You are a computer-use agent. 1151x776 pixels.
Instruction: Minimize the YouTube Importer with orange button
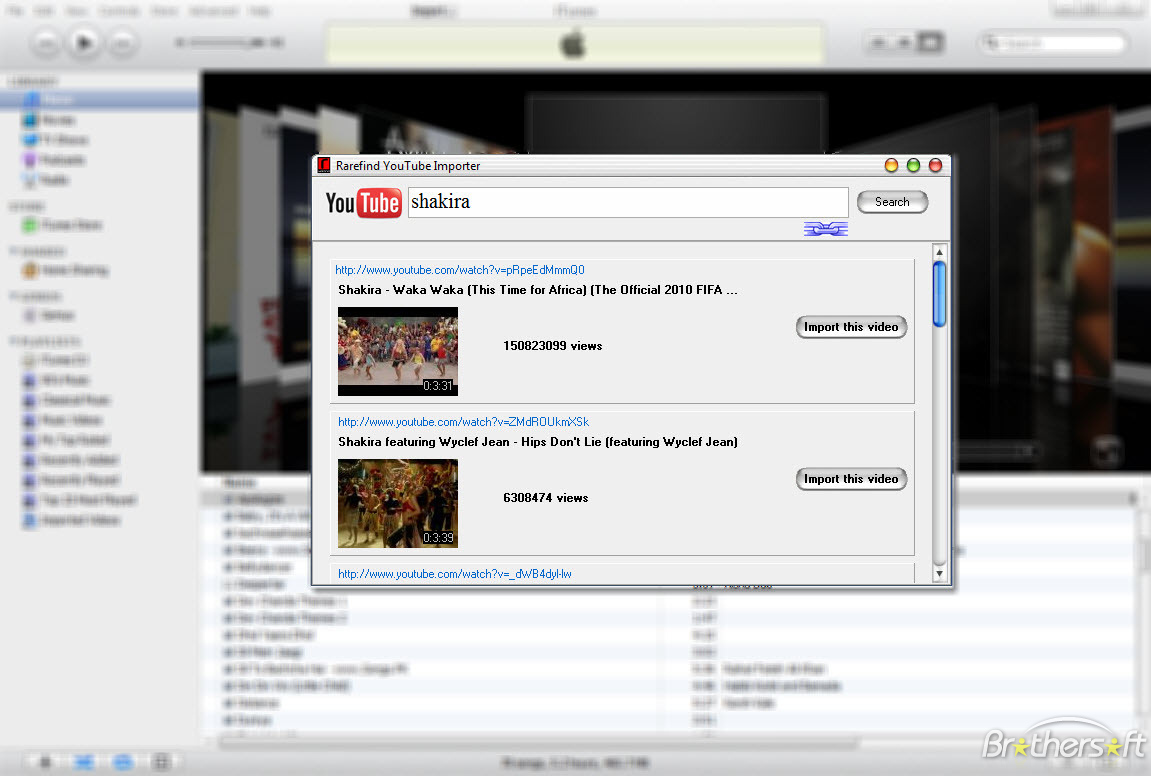pyautogui.click(x=891, y=165)
